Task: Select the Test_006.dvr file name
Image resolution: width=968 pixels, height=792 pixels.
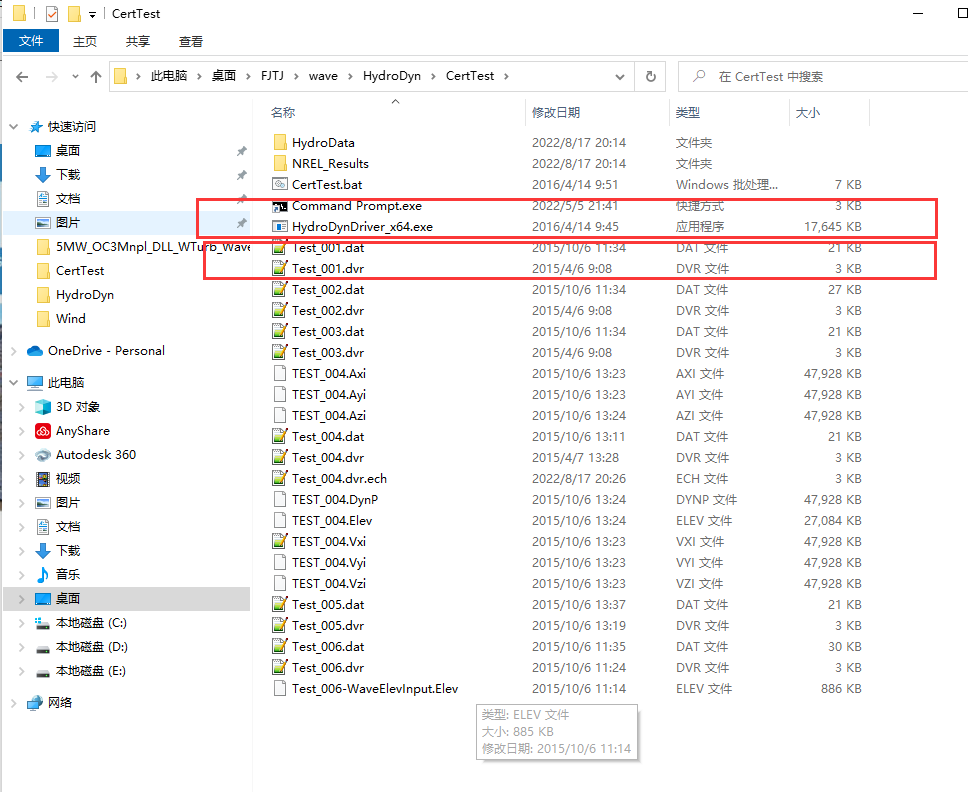Action: [328, 667]
